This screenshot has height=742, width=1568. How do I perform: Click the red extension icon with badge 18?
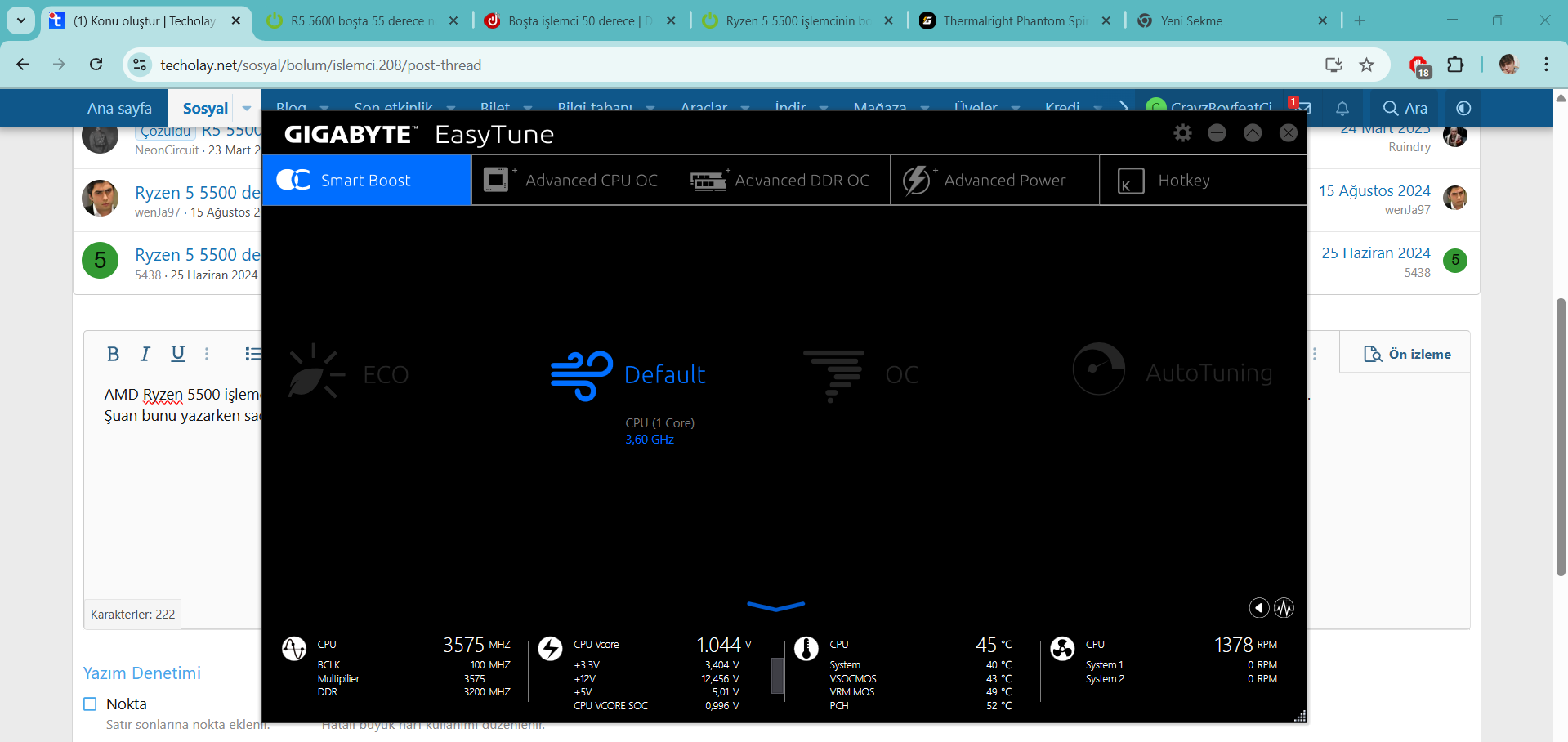1419,65
